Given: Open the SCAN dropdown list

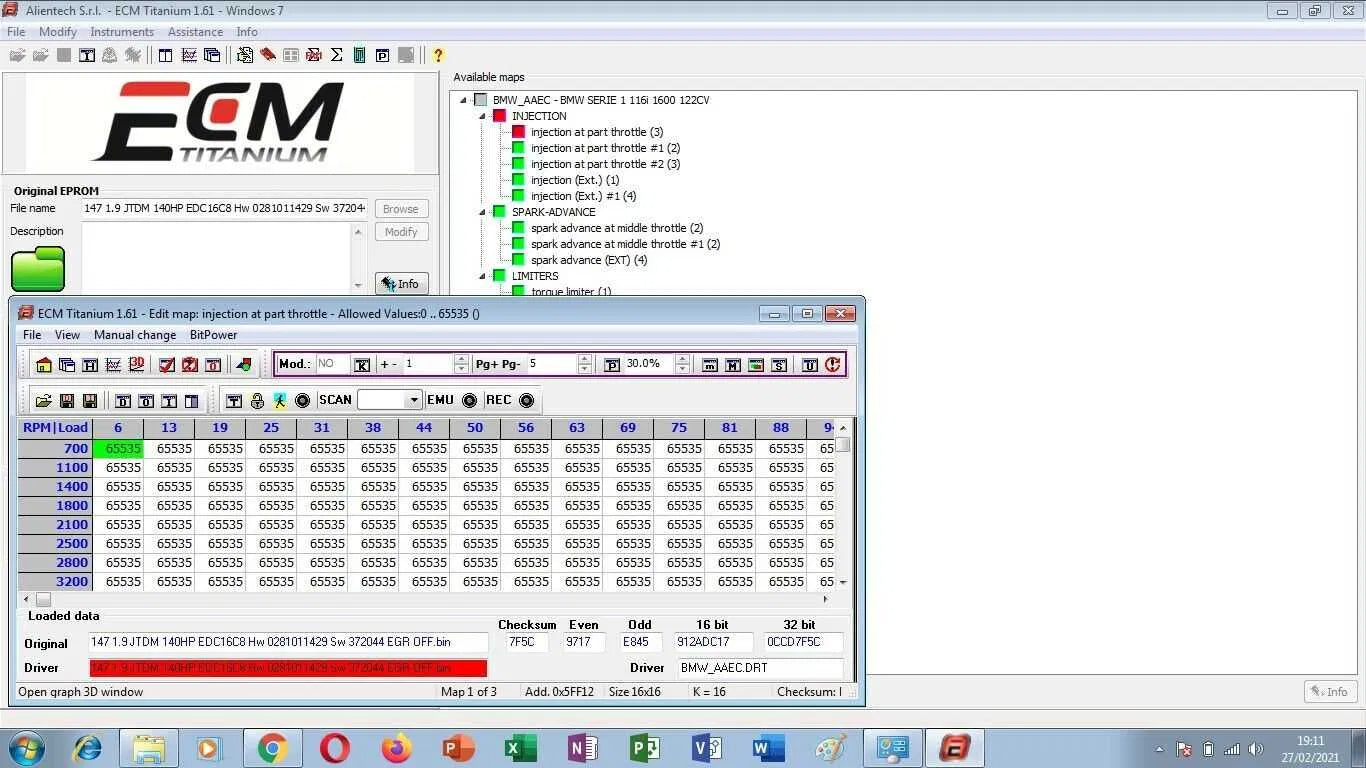Looking at the screenshot, I should tap(414, 399).
